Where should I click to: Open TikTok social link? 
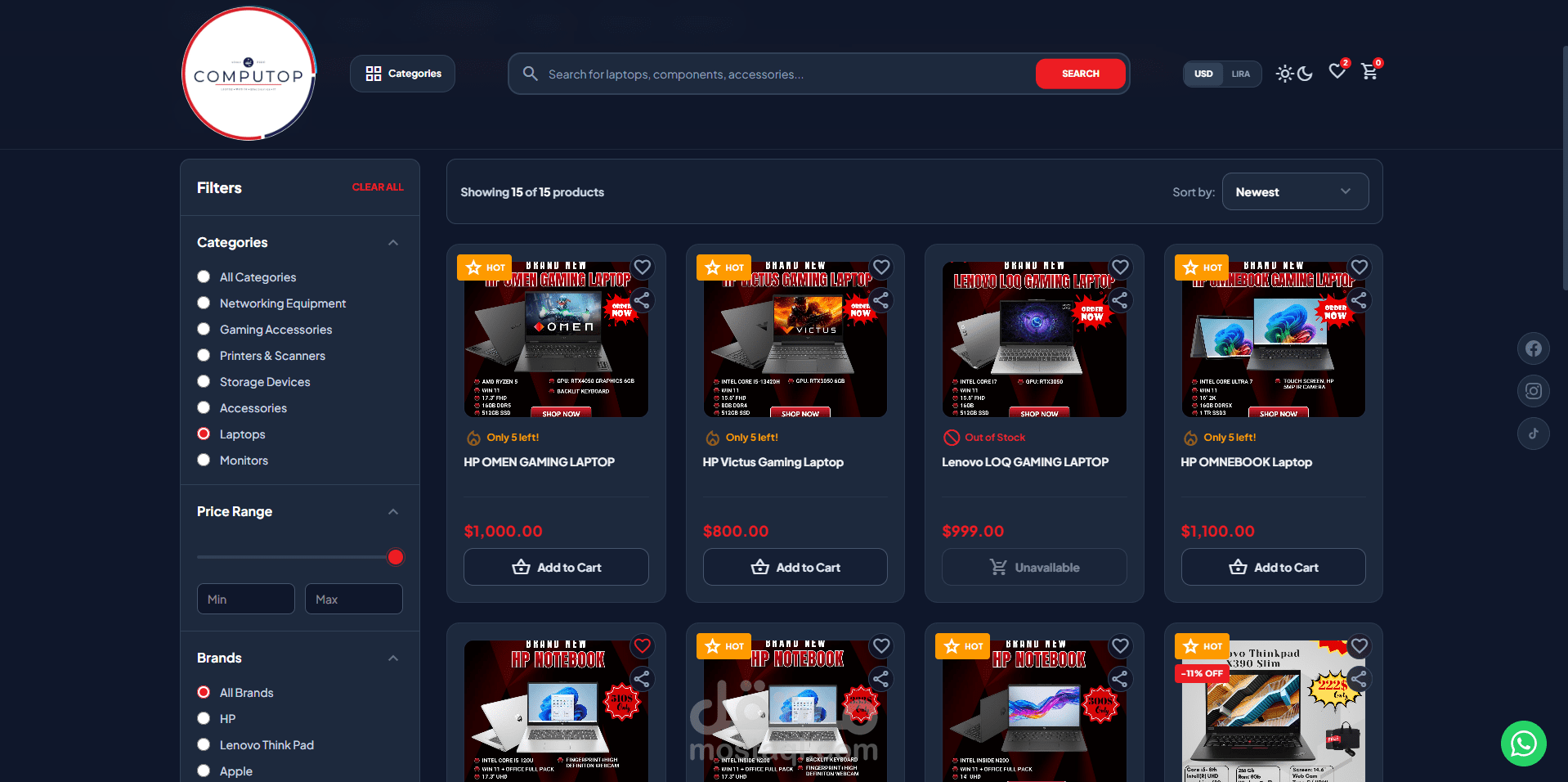coord(1534,434)
